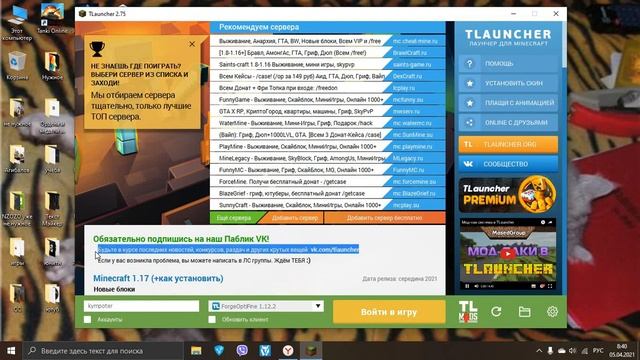The width and height of the screenshot is (640, 360).
Task: Open the ForgeOptiFine 1.12.2 version dropdown
Action: [x=266, y=306]
